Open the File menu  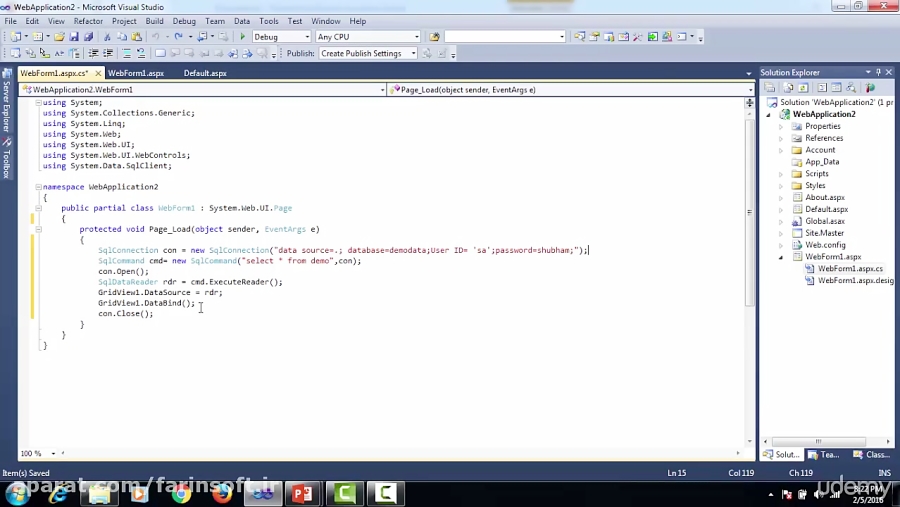(x=10, y=21)
